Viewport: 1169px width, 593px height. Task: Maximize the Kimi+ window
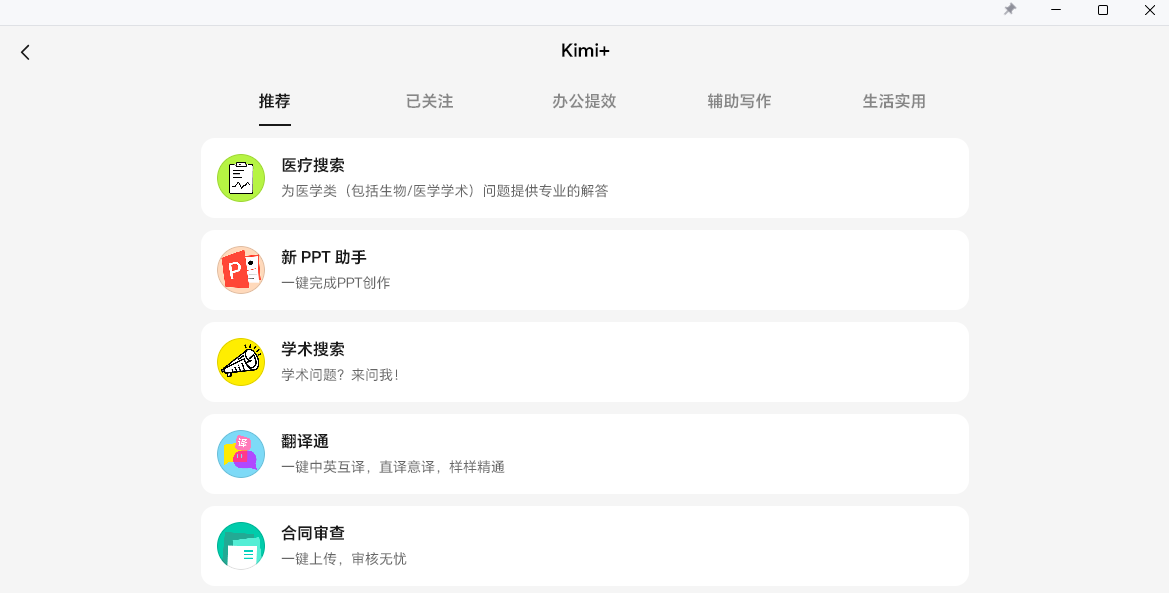coord(1103,10)
